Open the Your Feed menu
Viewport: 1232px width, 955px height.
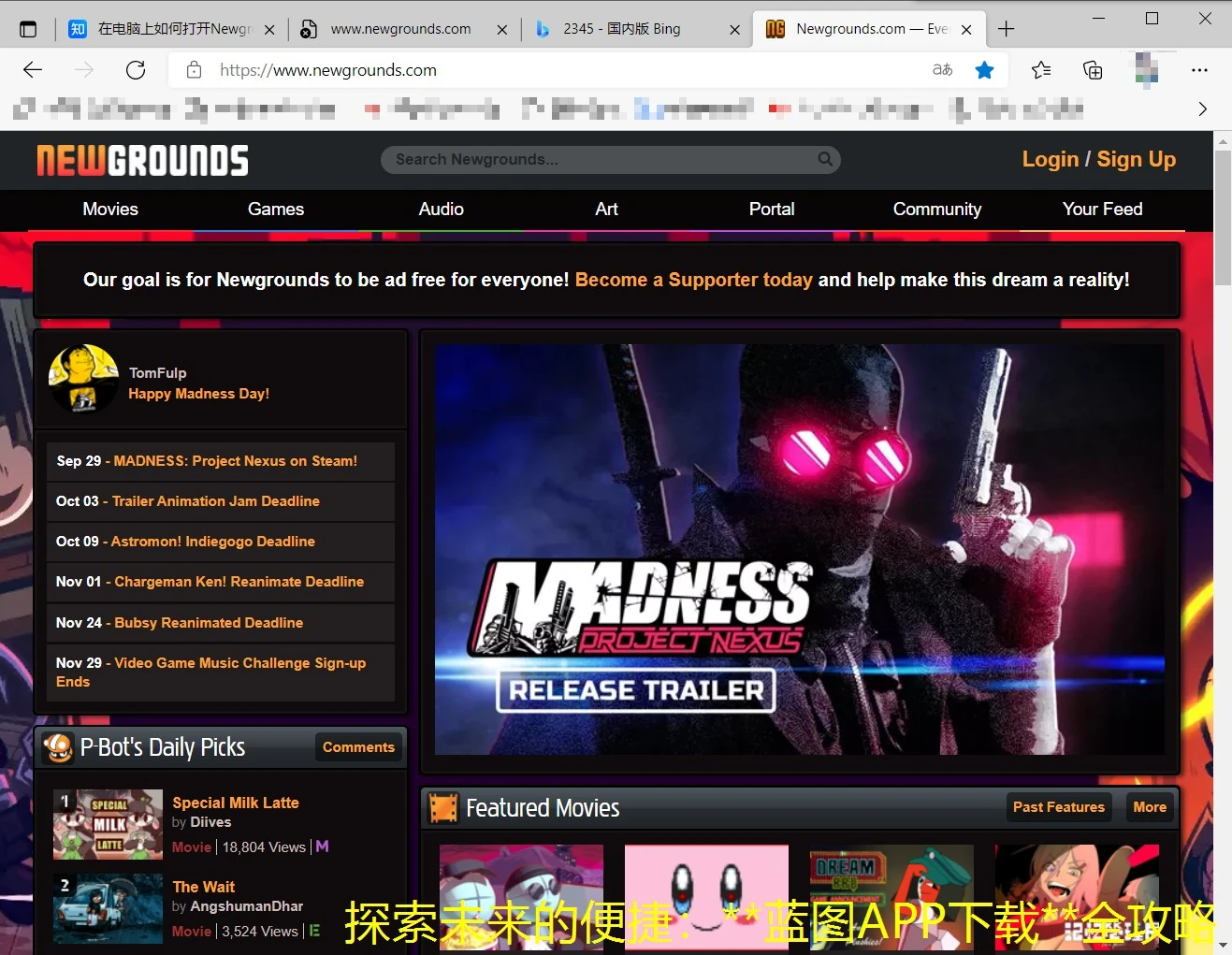(x=1103, y=210)
